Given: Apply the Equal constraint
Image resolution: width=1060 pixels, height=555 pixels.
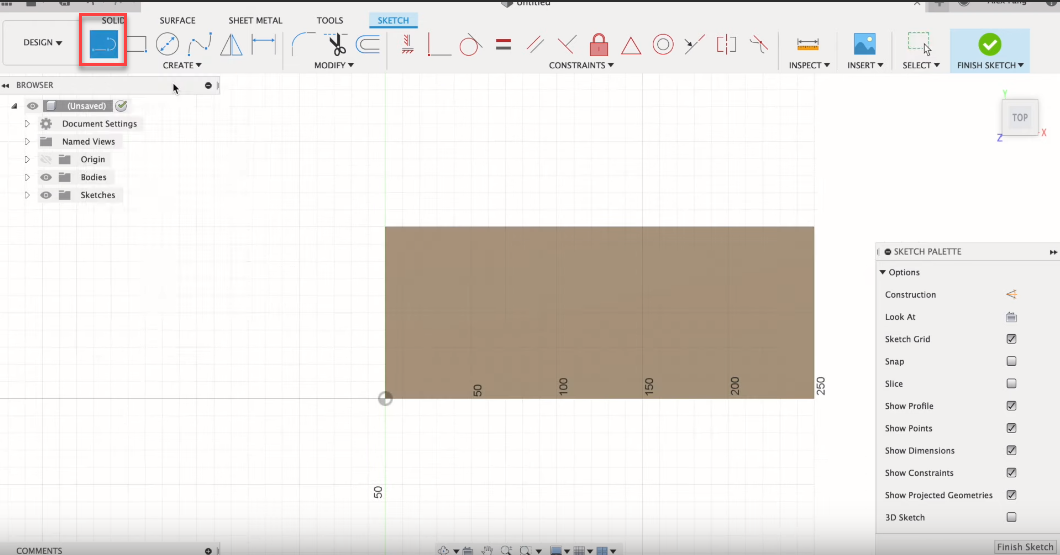Looking at the screenshot, I should click(503, 45).
